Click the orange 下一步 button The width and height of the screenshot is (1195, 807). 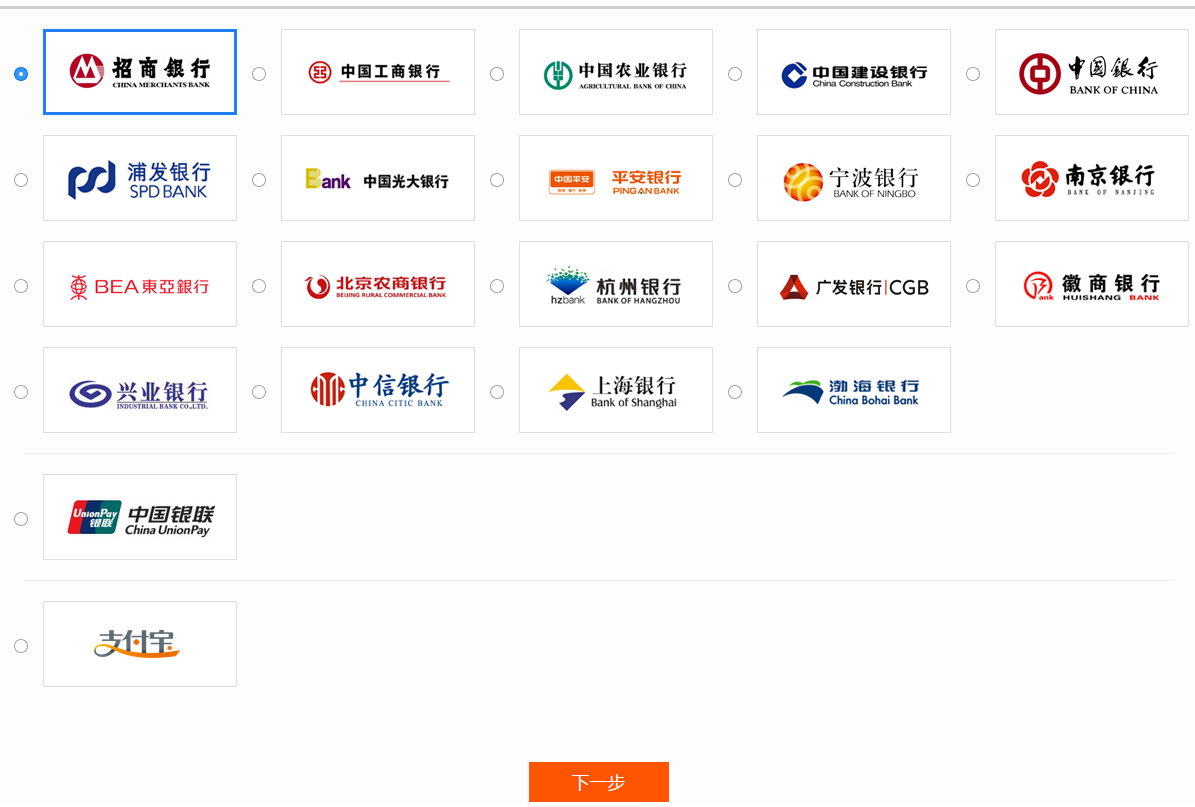[x=599, y=782]
